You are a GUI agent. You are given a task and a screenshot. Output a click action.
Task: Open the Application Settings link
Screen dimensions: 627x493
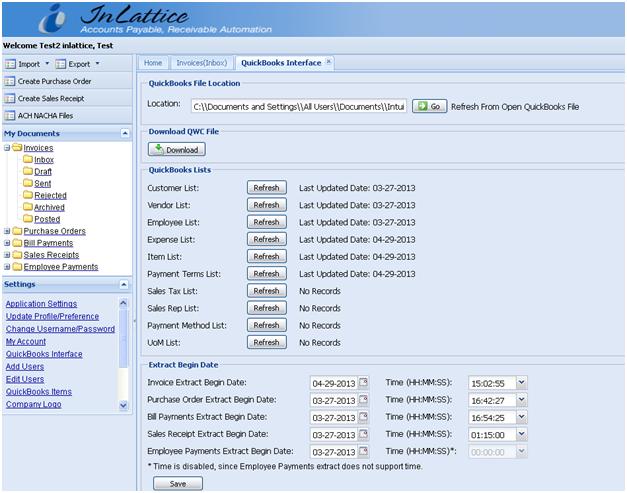tap(41, 304)
